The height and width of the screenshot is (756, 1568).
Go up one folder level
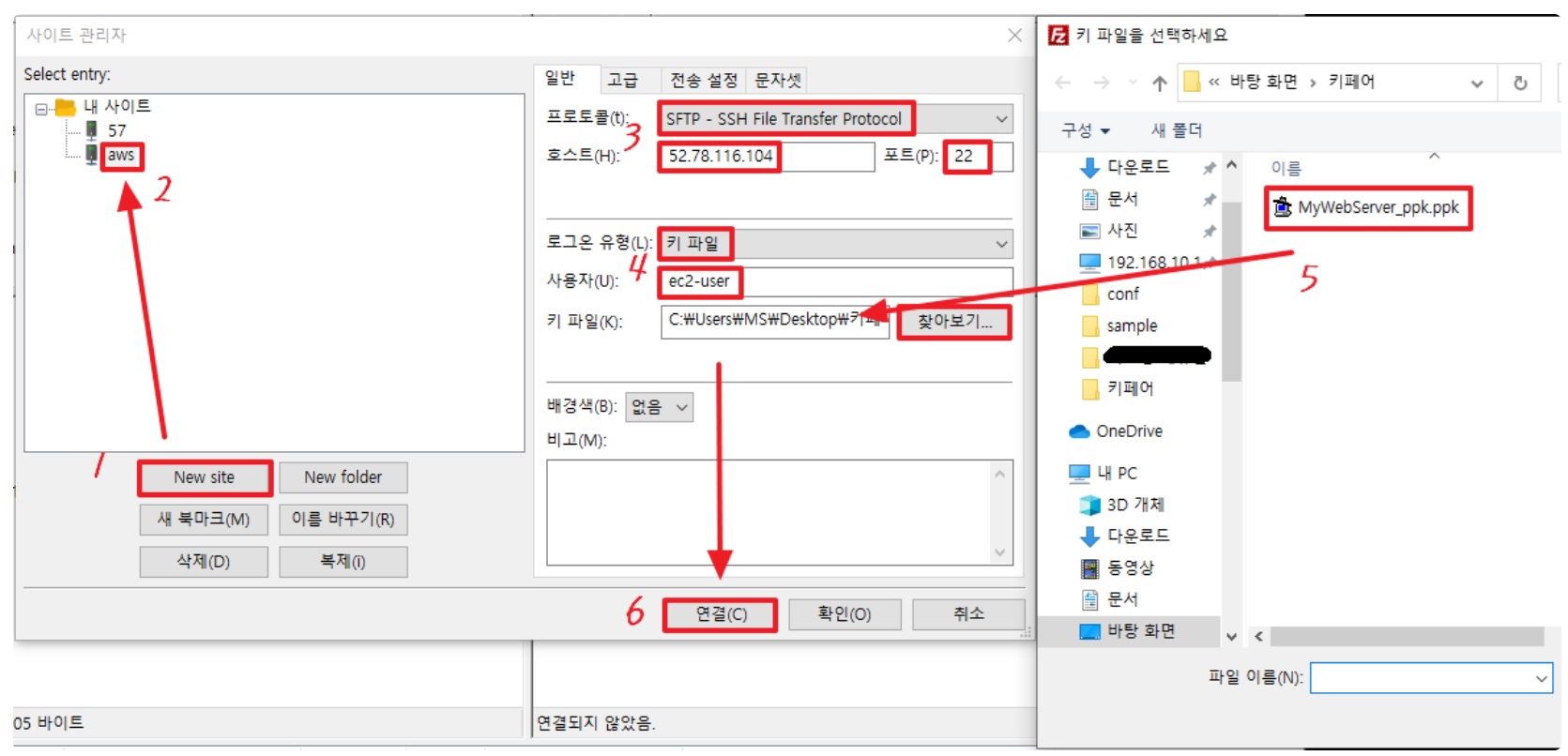pyautogui.click(x=1160, y=83)
